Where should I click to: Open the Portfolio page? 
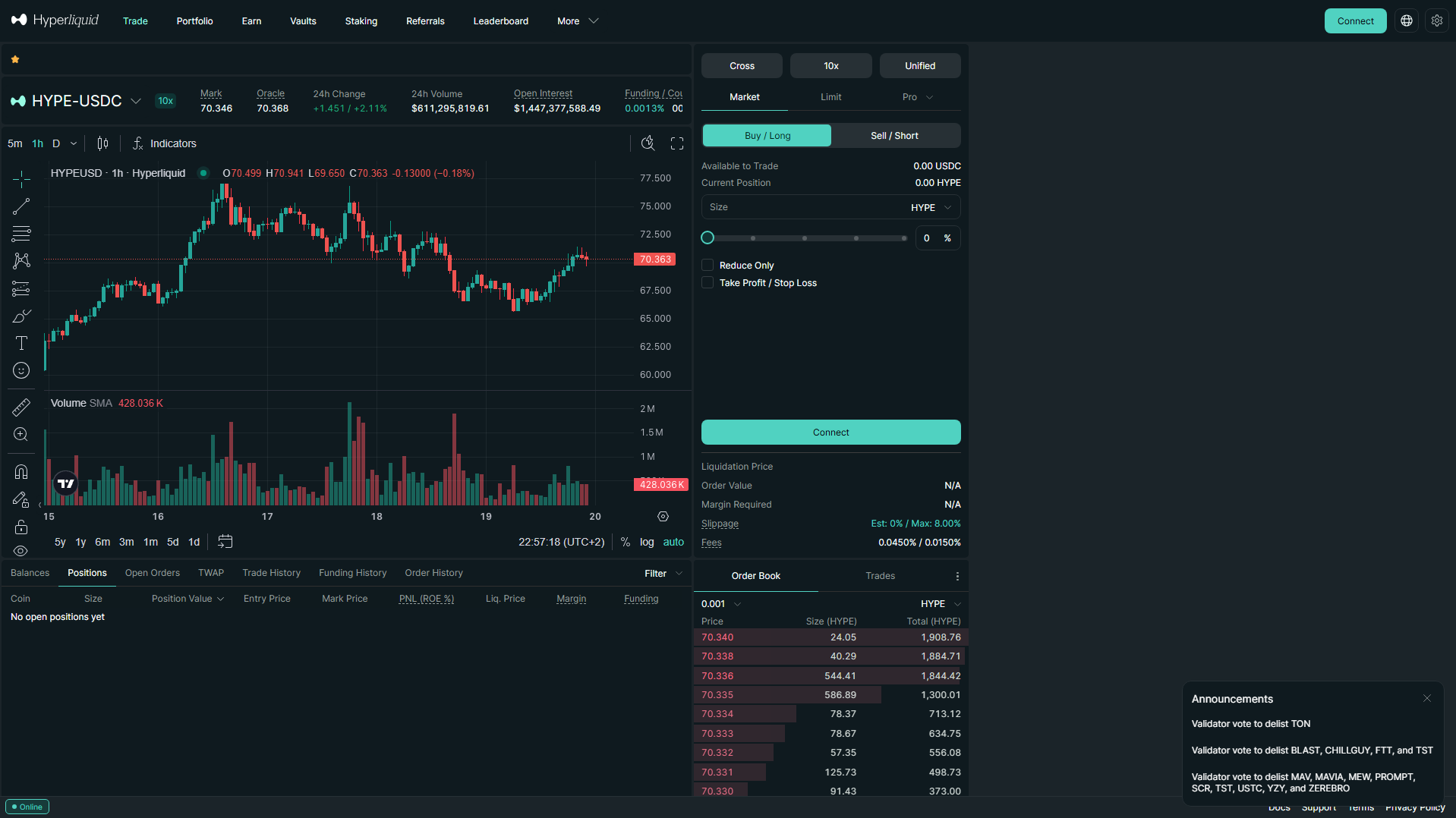click(195, 21)
